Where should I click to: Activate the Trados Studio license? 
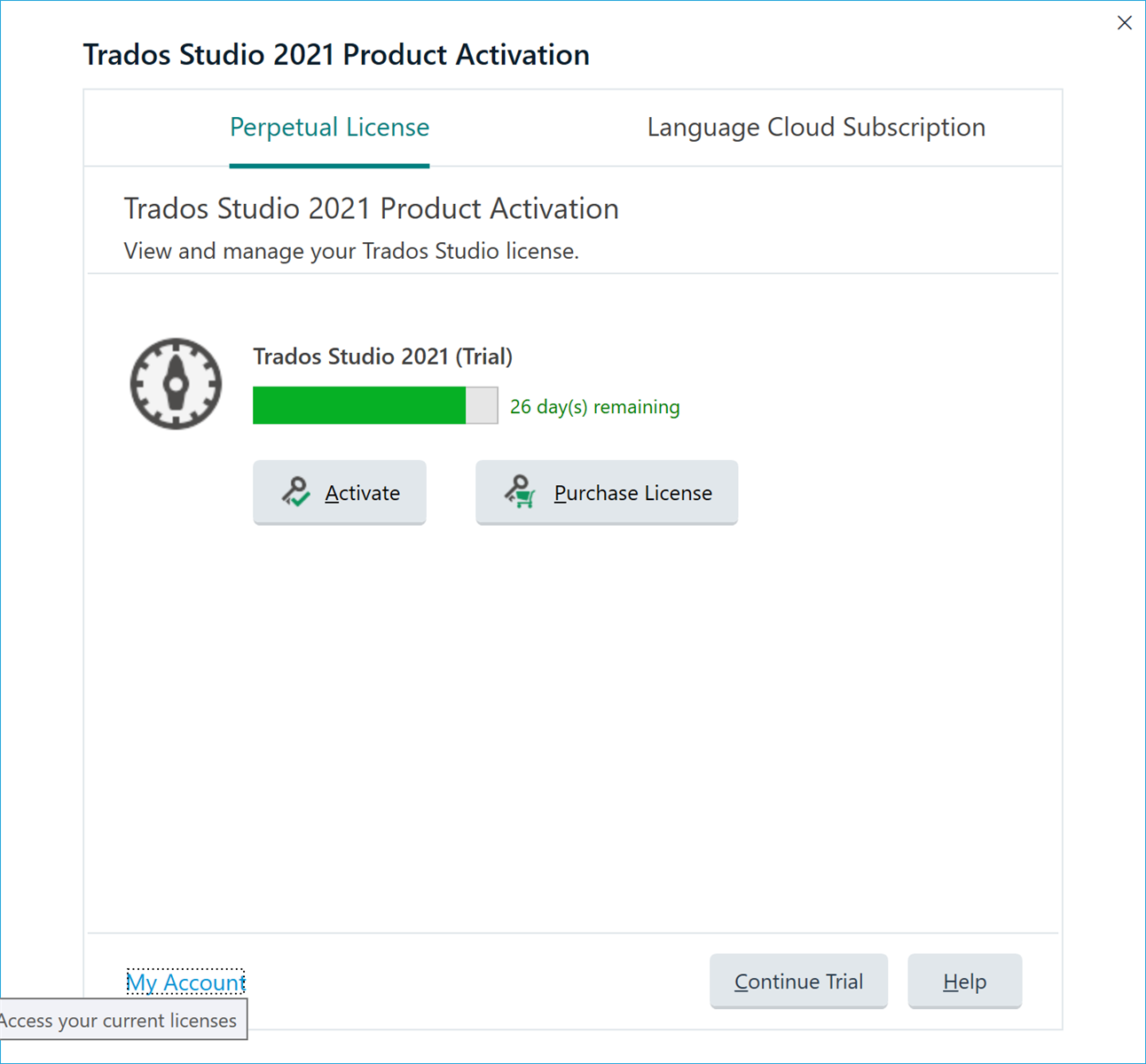(340, 492)
